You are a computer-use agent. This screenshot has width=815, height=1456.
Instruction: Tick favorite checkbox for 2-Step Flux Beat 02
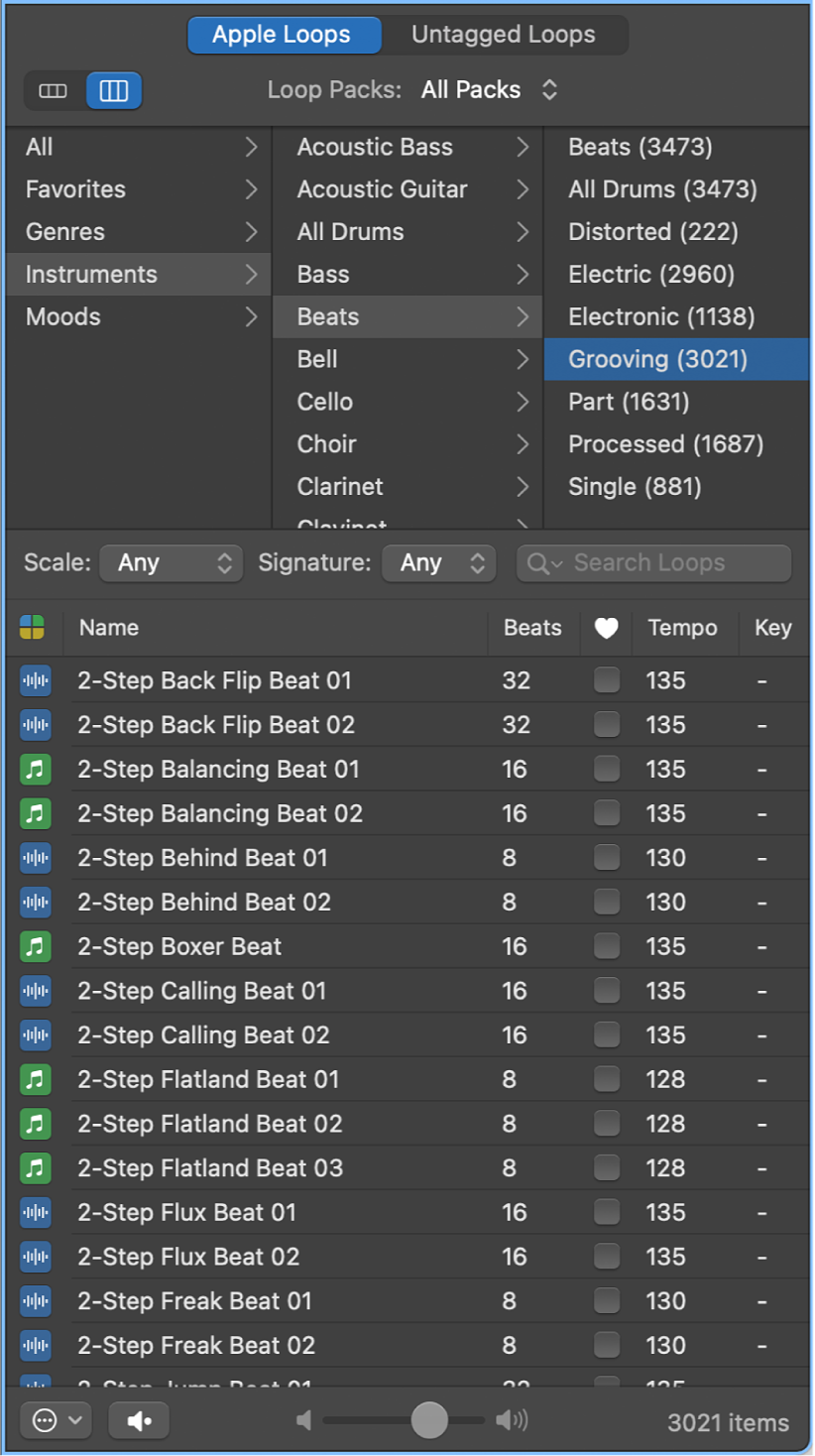(606, 1257)
